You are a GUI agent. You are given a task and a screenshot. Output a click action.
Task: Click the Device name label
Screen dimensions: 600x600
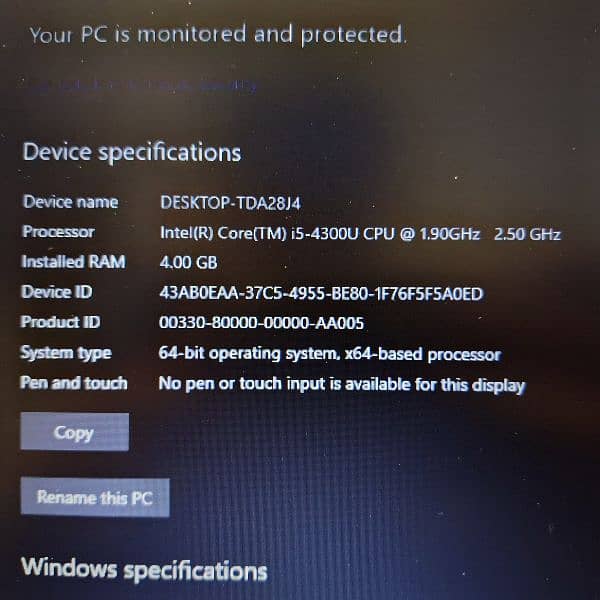[70, 202]
